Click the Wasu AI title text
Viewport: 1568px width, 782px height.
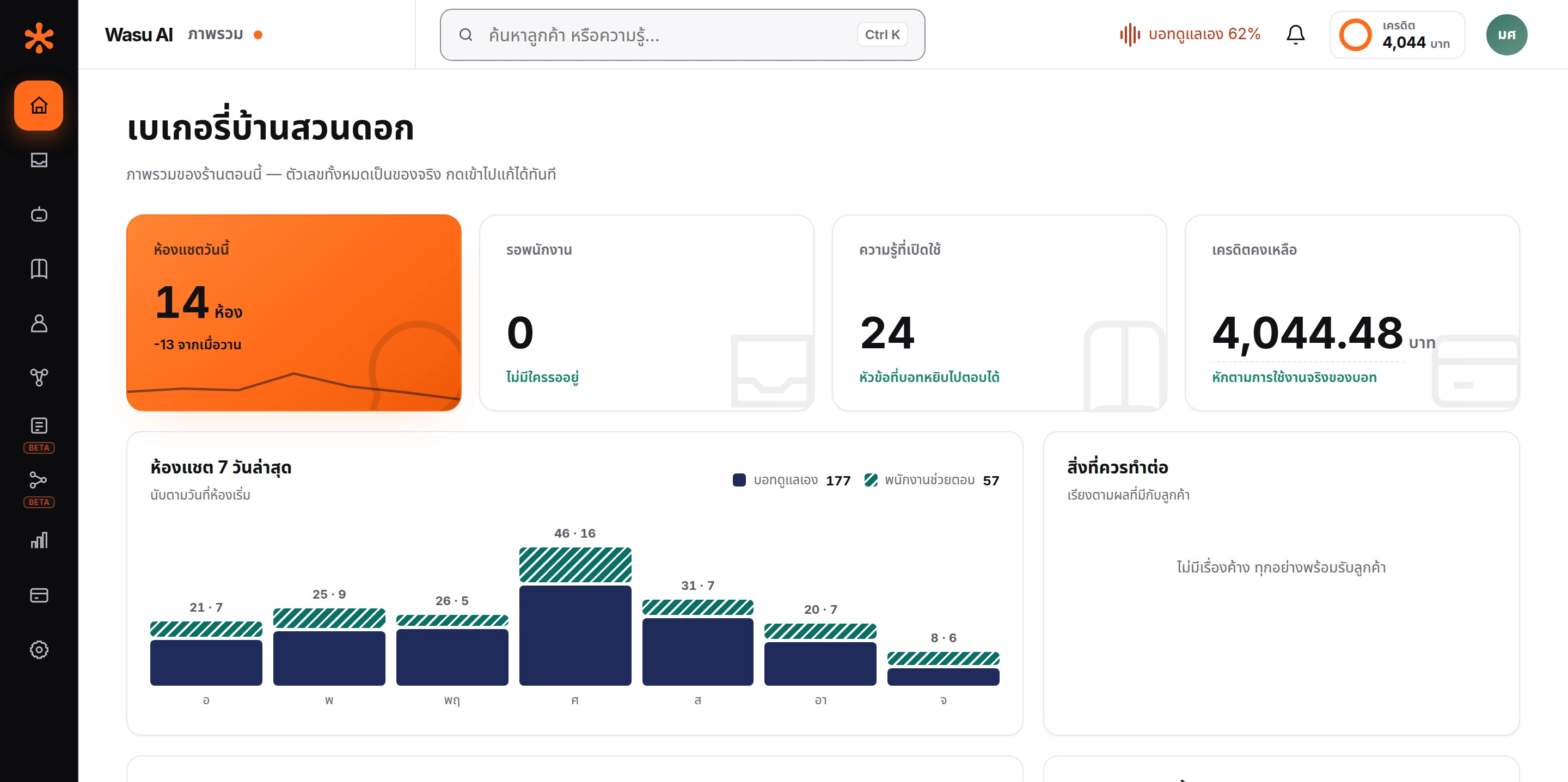(x=139, y=35)
